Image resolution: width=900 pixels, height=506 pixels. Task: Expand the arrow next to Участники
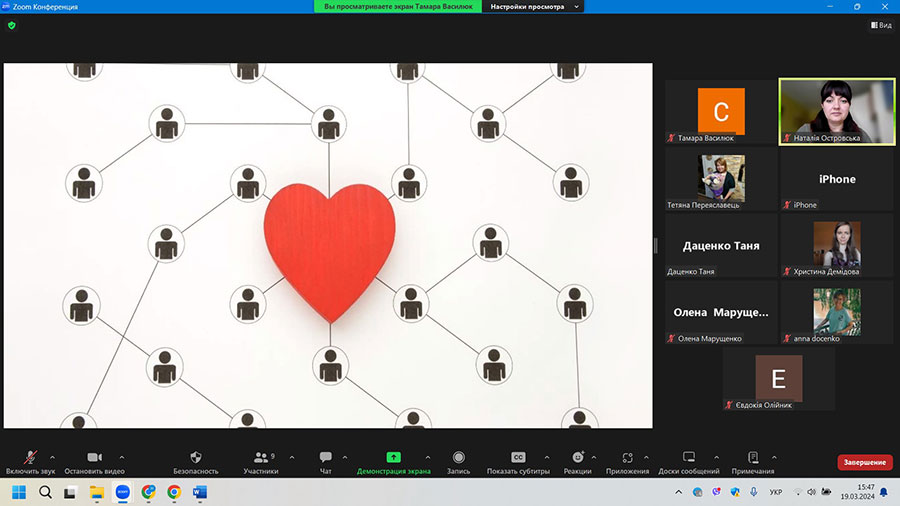(x=292, y=457)
